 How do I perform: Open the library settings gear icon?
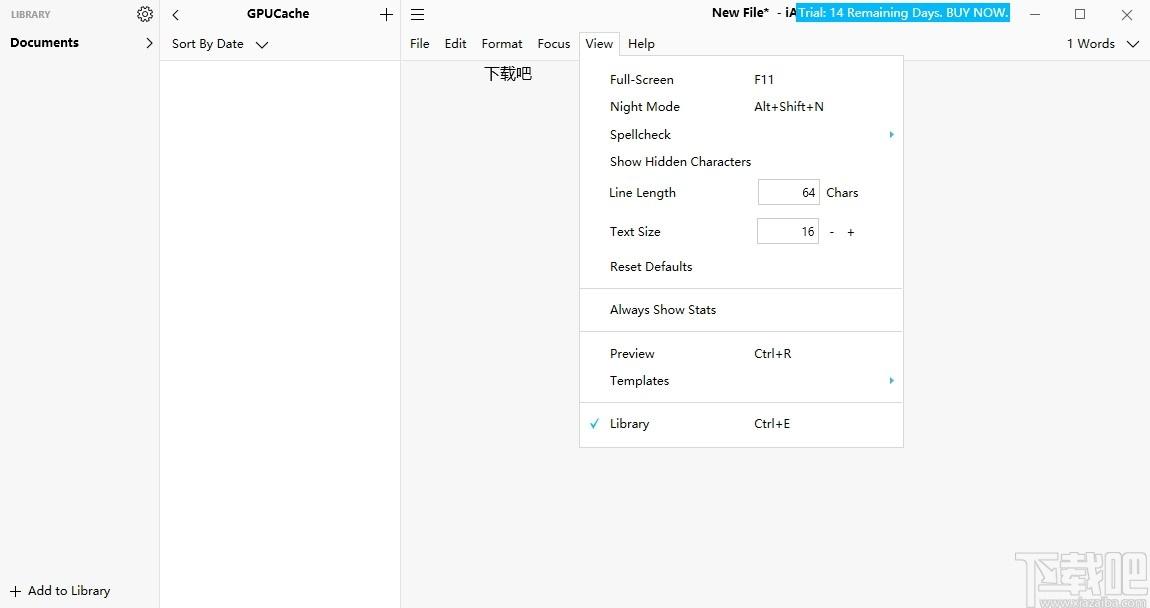[x=145, y=14]
